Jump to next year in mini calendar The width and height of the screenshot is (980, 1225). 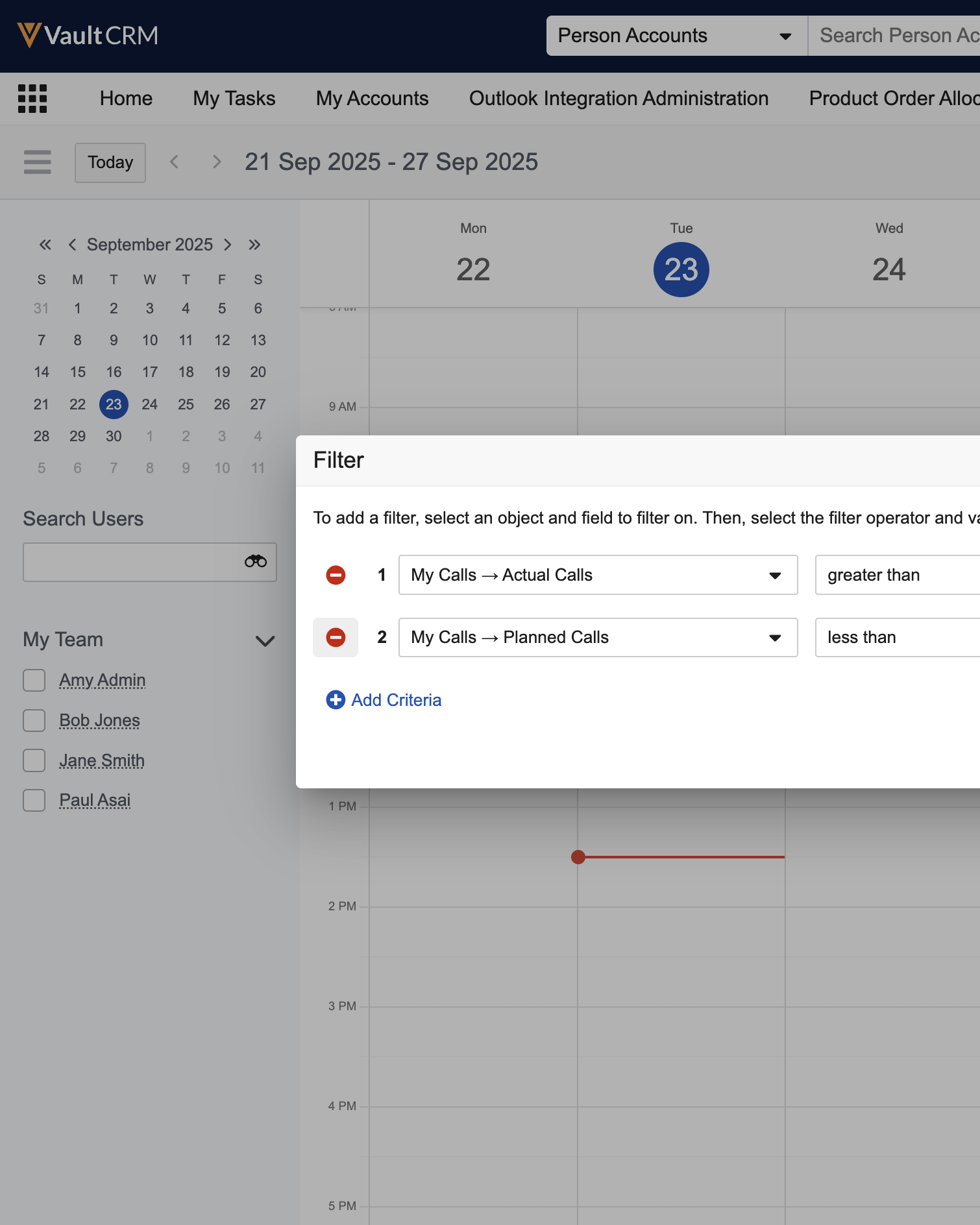pyautogui.click(x=254, y=245)
